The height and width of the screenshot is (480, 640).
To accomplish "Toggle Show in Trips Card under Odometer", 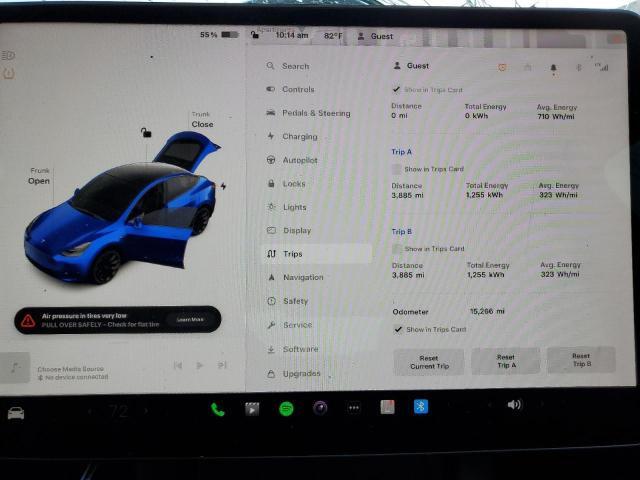I will coord(398,329).
